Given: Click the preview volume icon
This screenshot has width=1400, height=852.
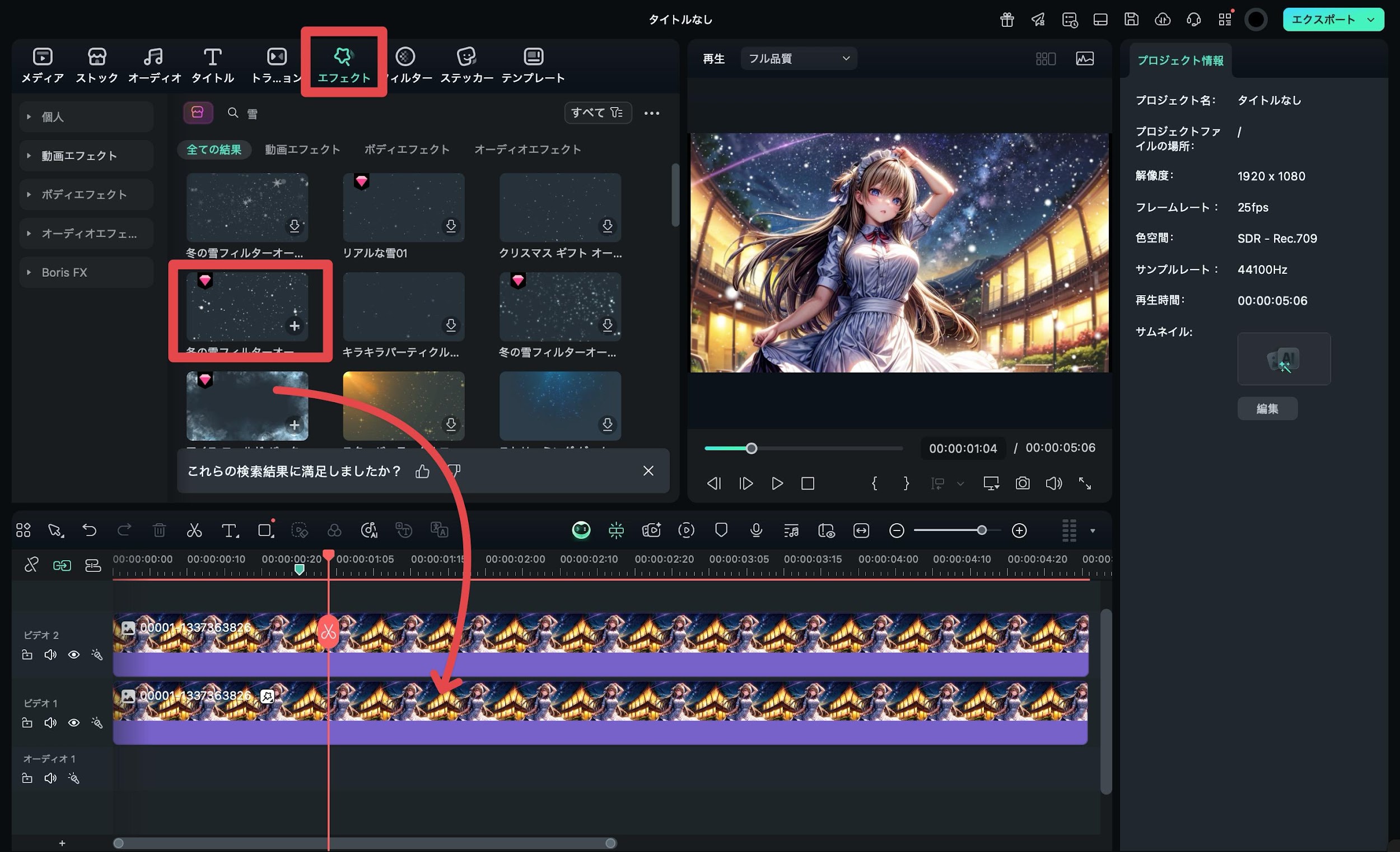Looking at the screenshot, I should 1053,483.
